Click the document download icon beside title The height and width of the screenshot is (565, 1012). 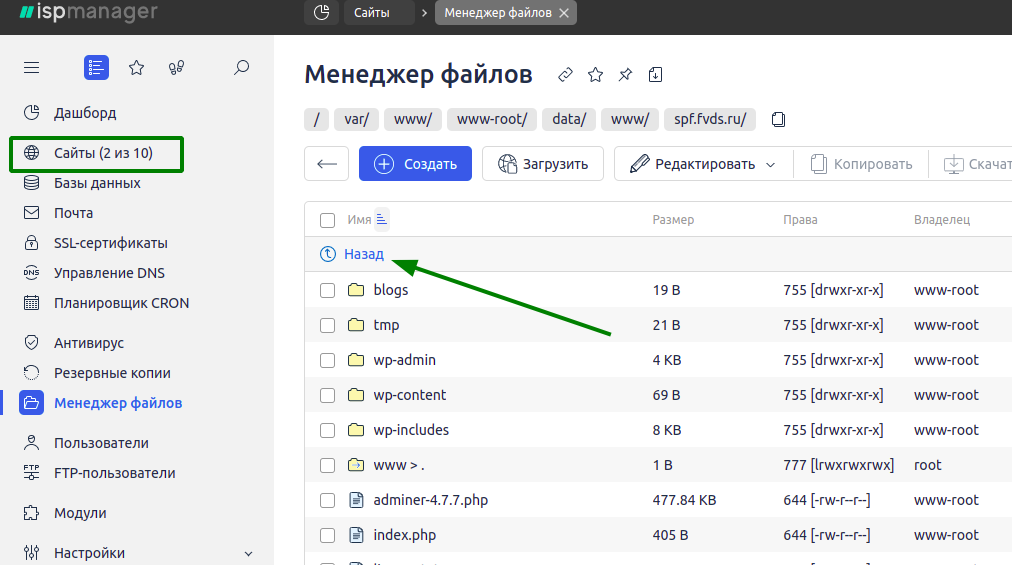[655, 75]
